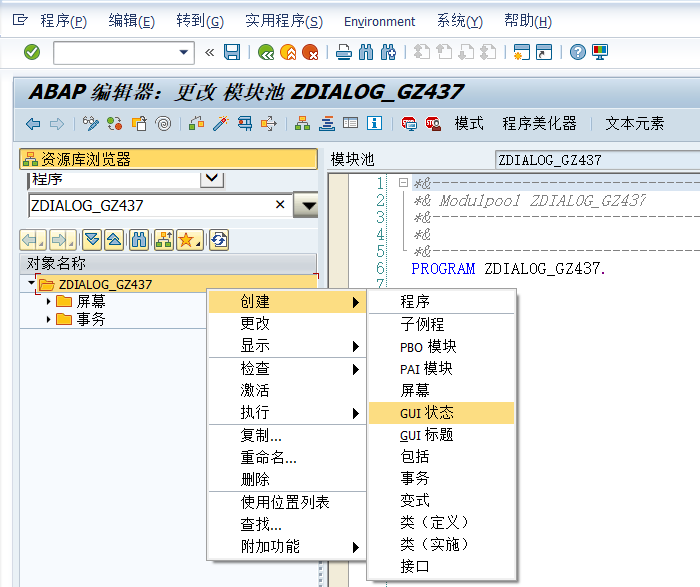Click the 对象名称 column header

(168, 263)
